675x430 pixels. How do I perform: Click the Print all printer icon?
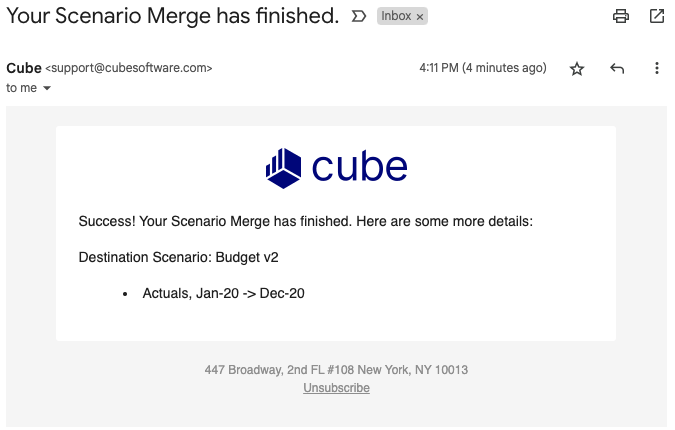(620, 16)
